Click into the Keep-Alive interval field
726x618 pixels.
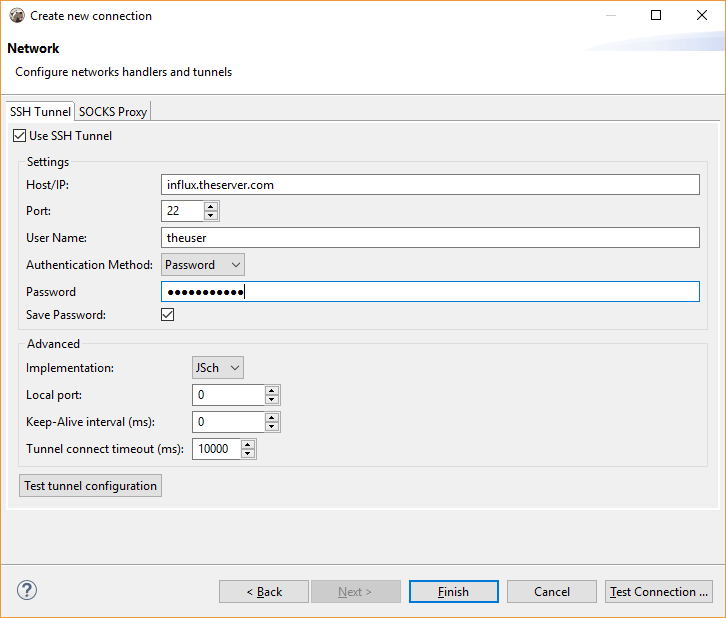[x=228, y=422]
